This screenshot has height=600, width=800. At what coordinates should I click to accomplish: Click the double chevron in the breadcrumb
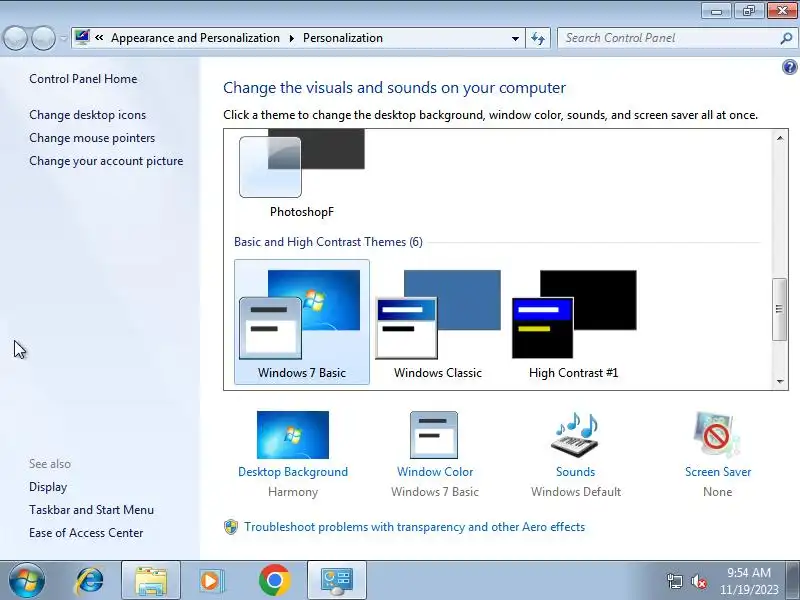point(99,37)
